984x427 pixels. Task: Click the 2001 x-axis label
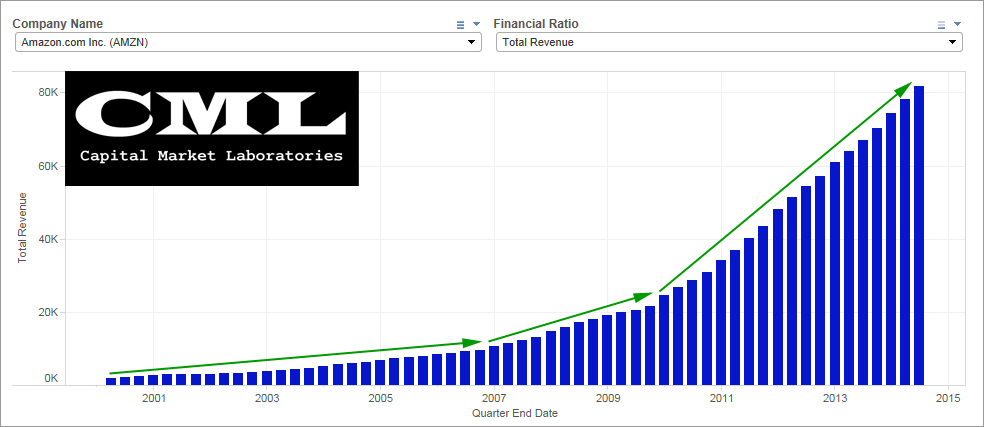[153, 399]
